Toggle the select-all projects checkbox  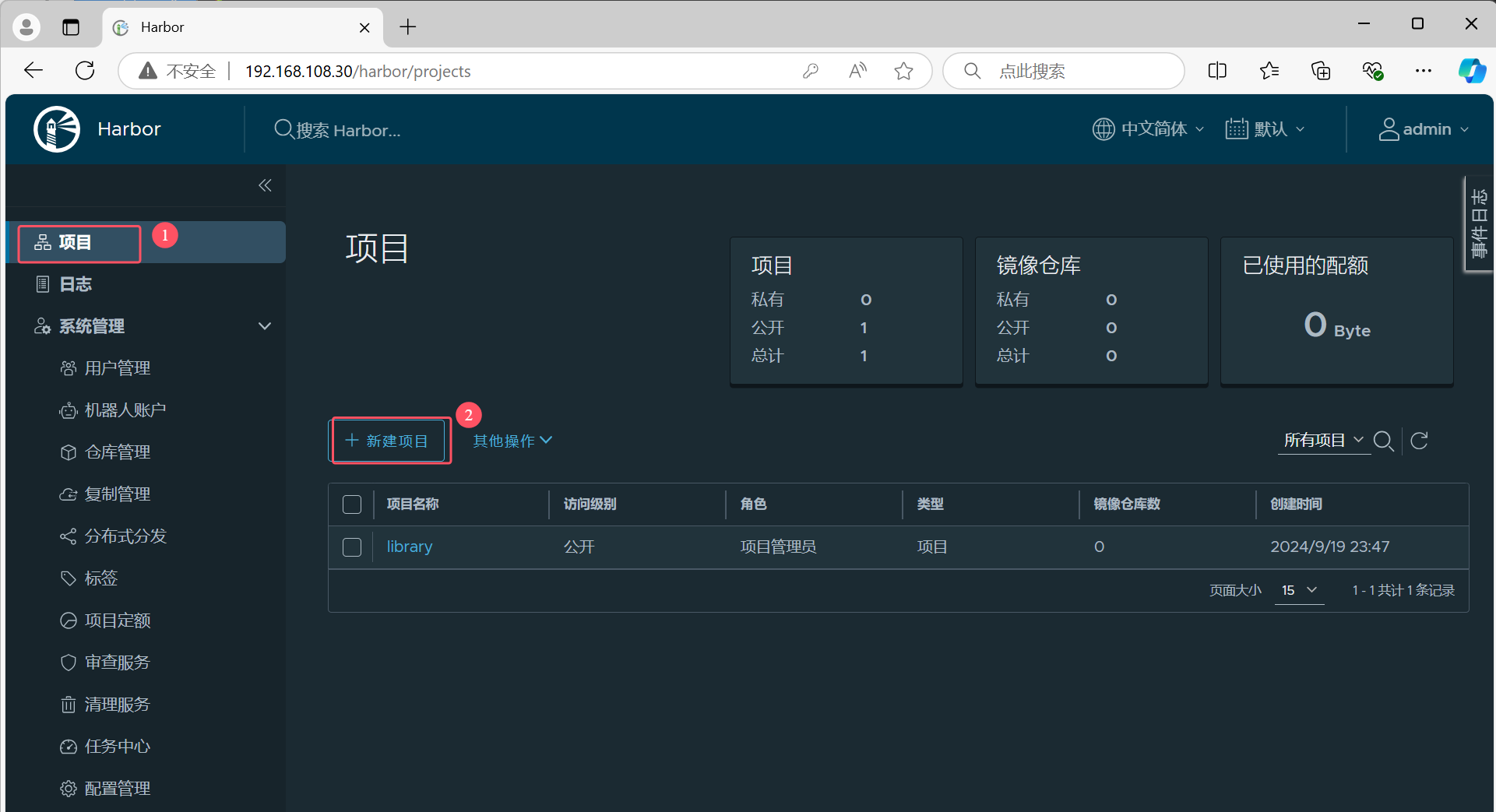pyautogui.click(x=352, y=504)
